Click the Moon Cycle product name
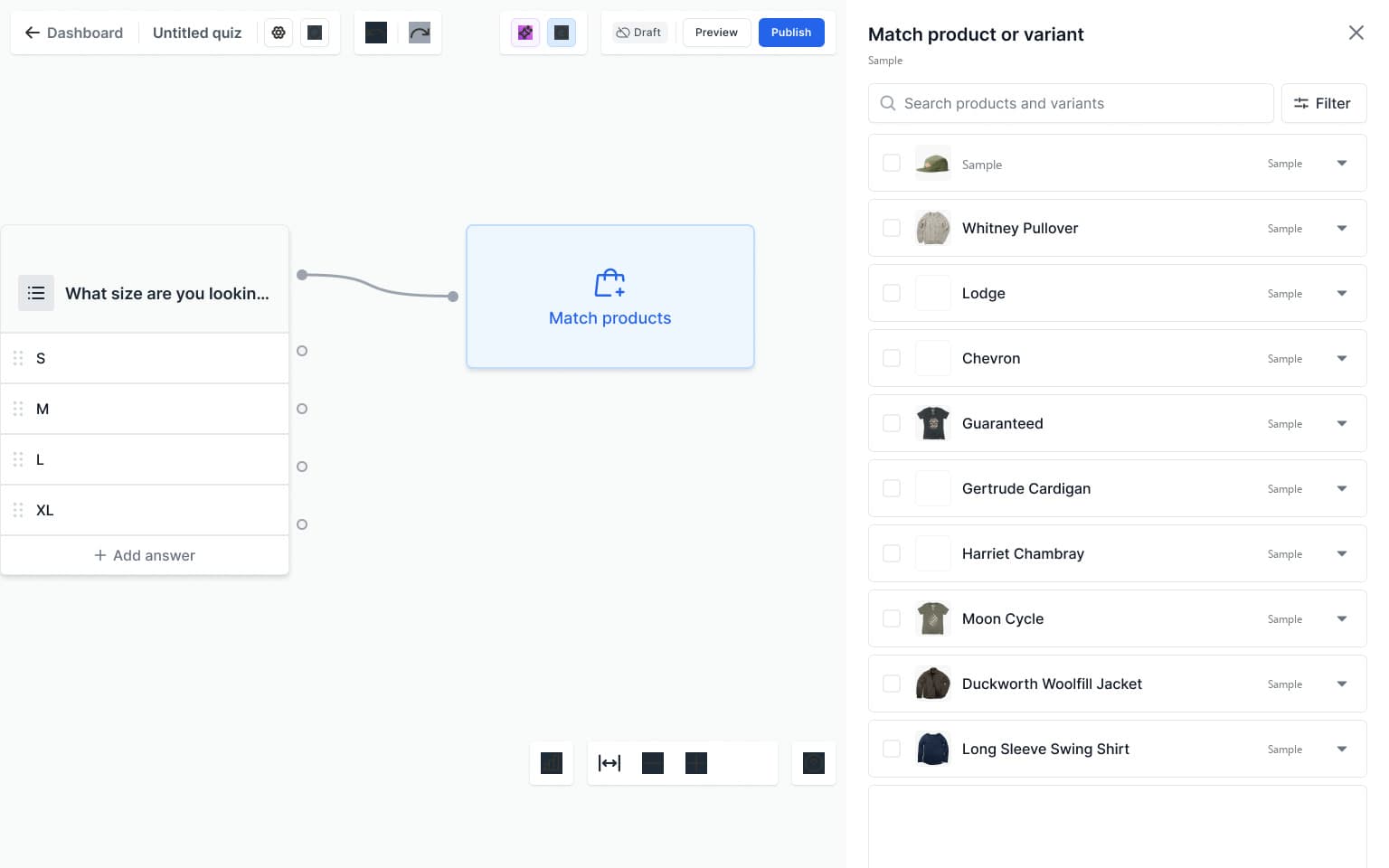 pyautogui.click(x=1003, y=618)
